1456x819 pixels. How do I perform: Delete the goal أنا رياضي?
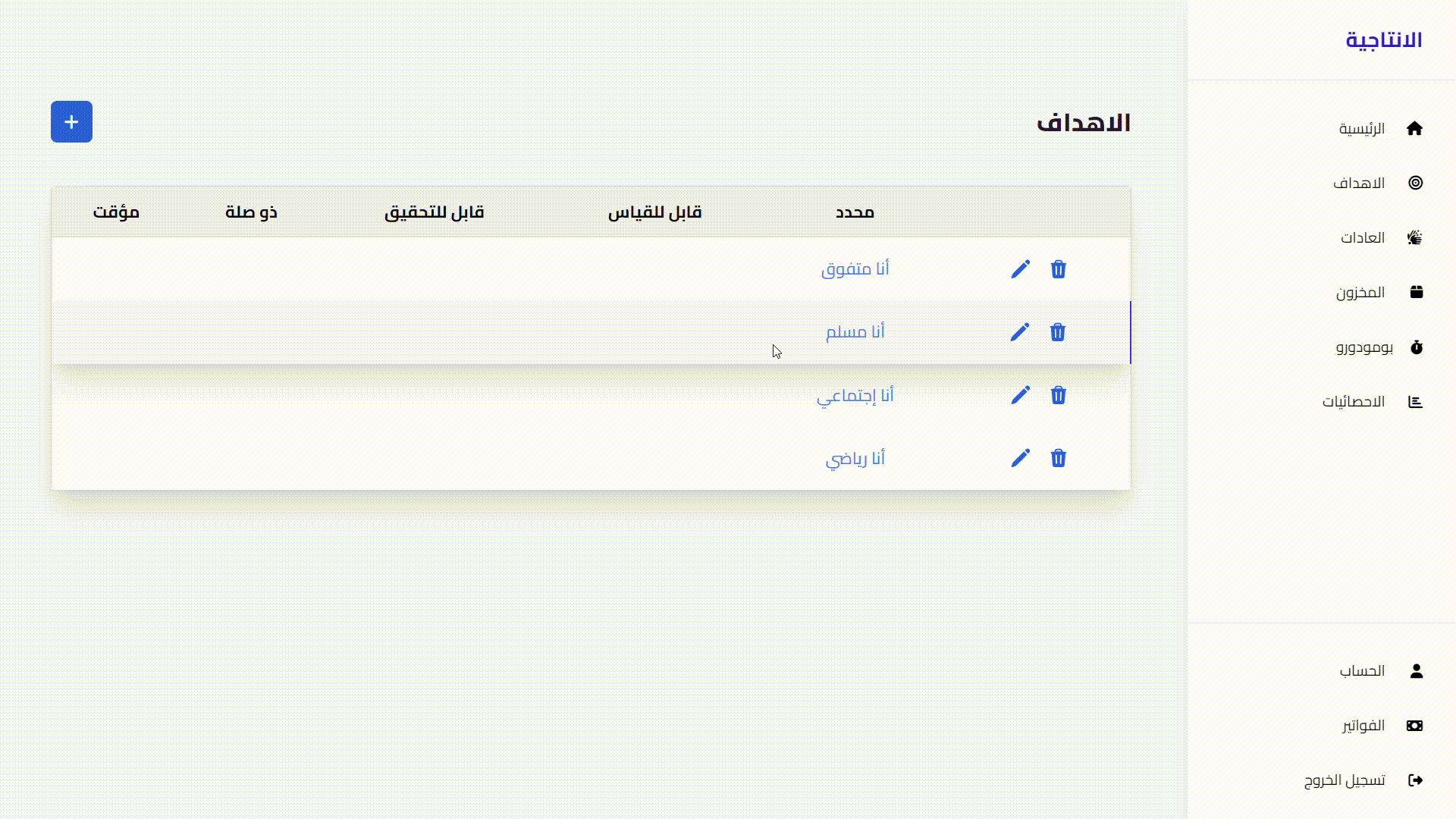(1059, 458)
